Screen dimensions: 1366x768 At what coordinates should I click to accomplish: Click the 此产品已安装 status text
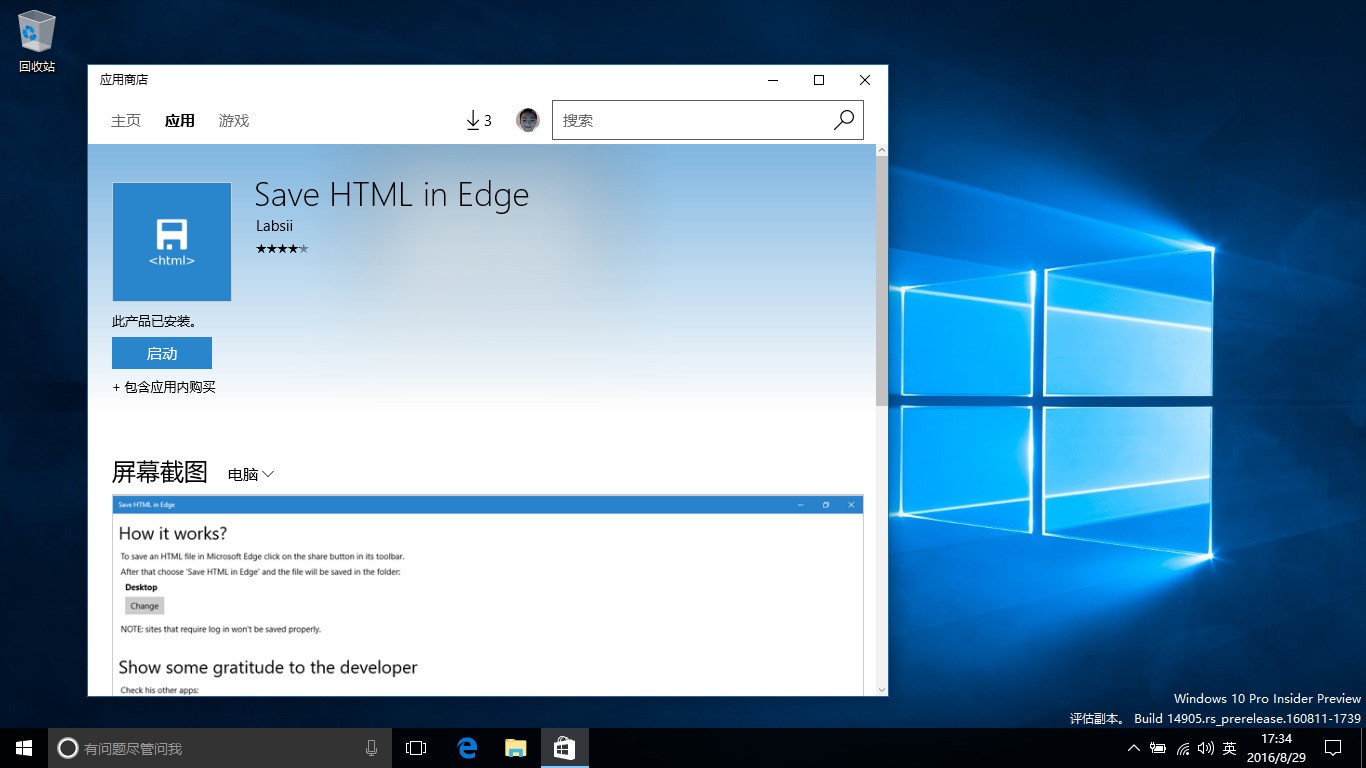point(155,321)
